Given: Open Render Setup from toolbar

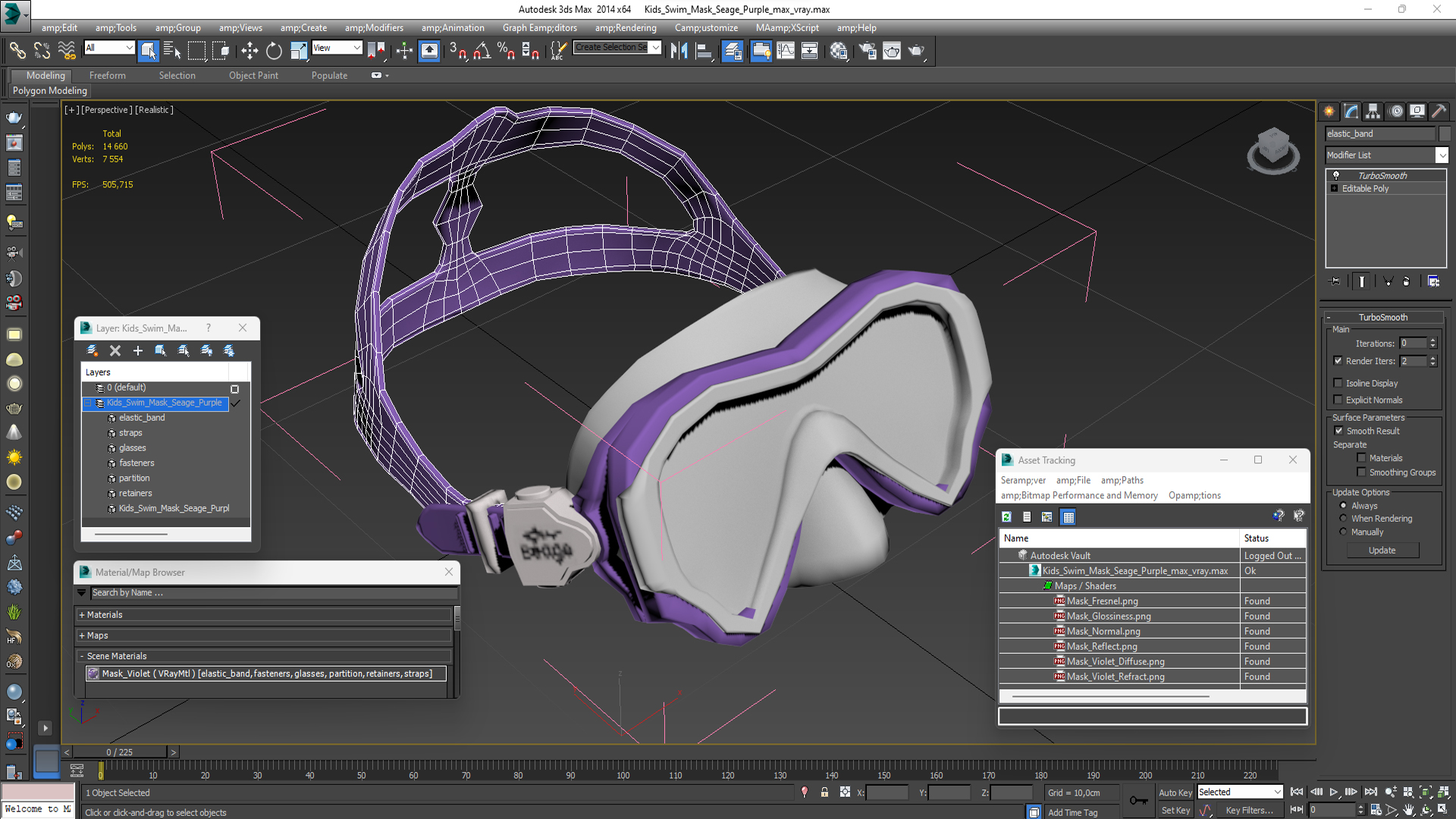Looking at the screenshot, I should 868,51.
